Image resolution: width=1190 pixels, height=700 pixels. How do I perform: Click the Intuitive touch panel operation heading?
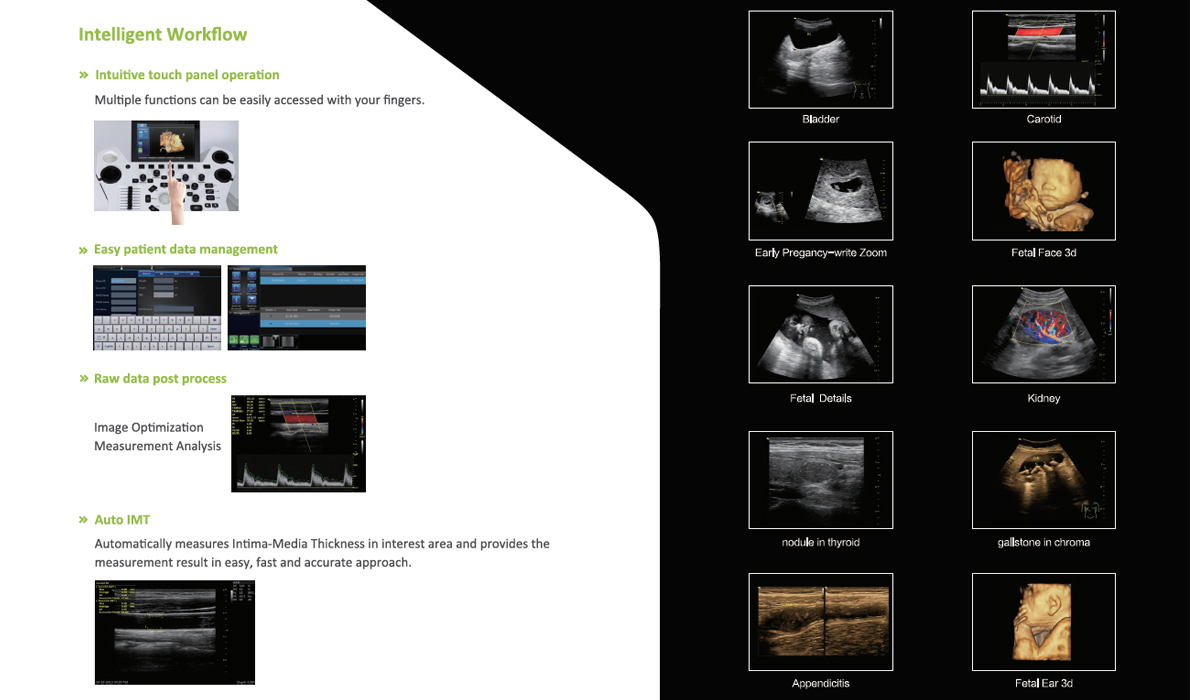[x=187, y=74]
